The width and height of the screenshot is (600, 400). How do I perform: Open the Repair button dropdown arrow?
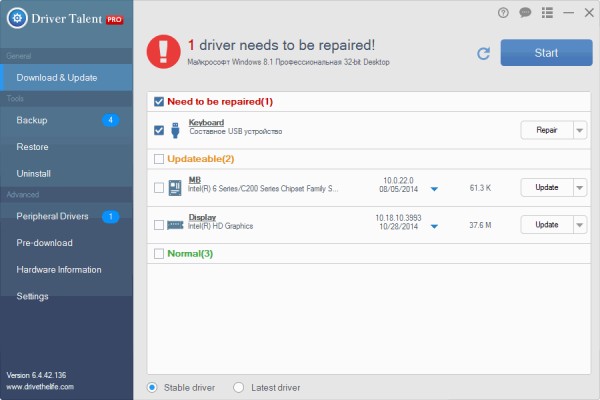click(580, 130)
